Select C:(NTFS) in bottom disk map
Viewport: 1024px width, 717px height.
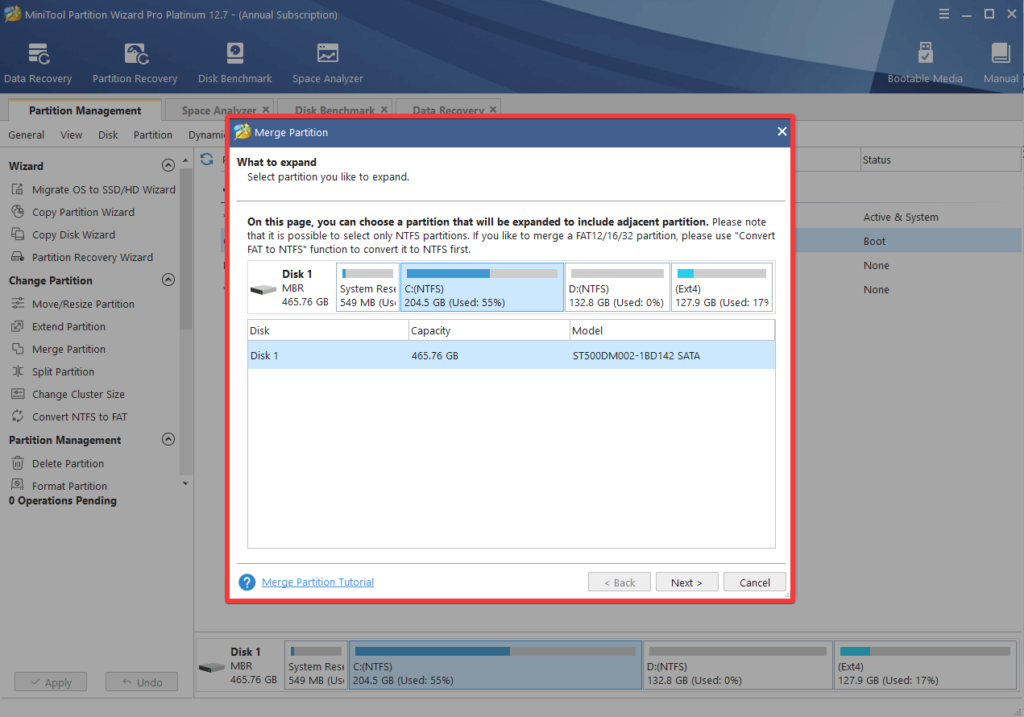point(496,665)
